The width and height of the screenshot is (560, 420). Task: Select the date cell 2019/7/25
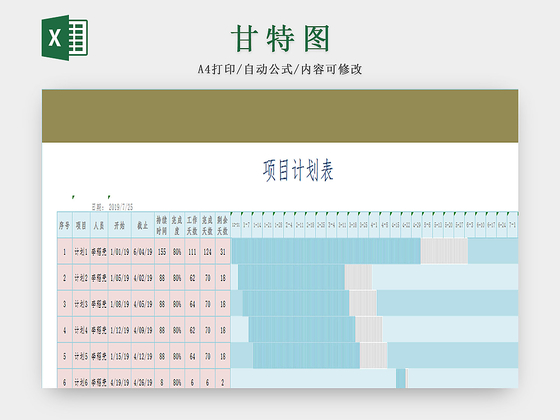[x=120, y=207]
